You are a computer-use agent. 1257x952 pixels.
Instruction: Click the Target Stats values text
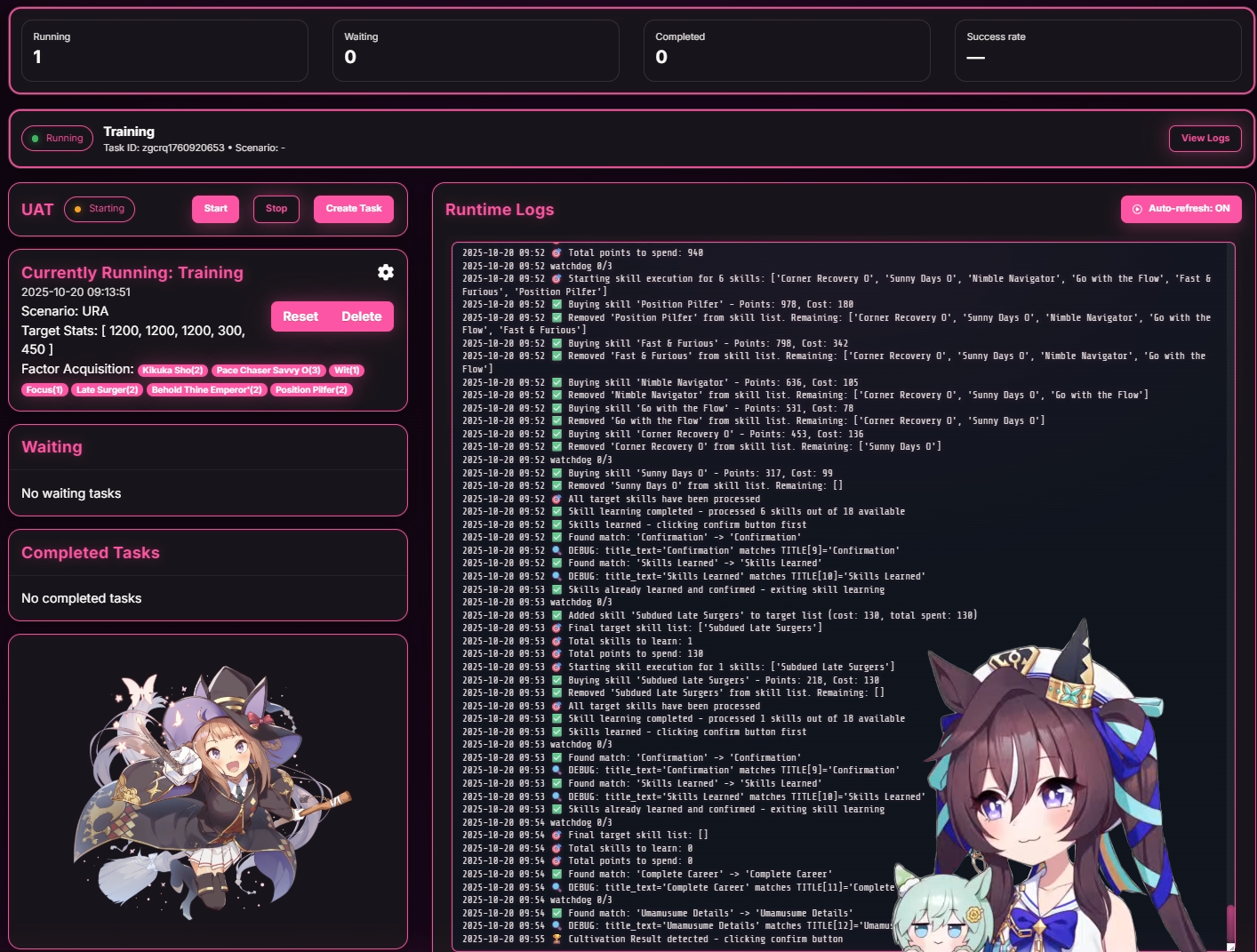point(133,340)
